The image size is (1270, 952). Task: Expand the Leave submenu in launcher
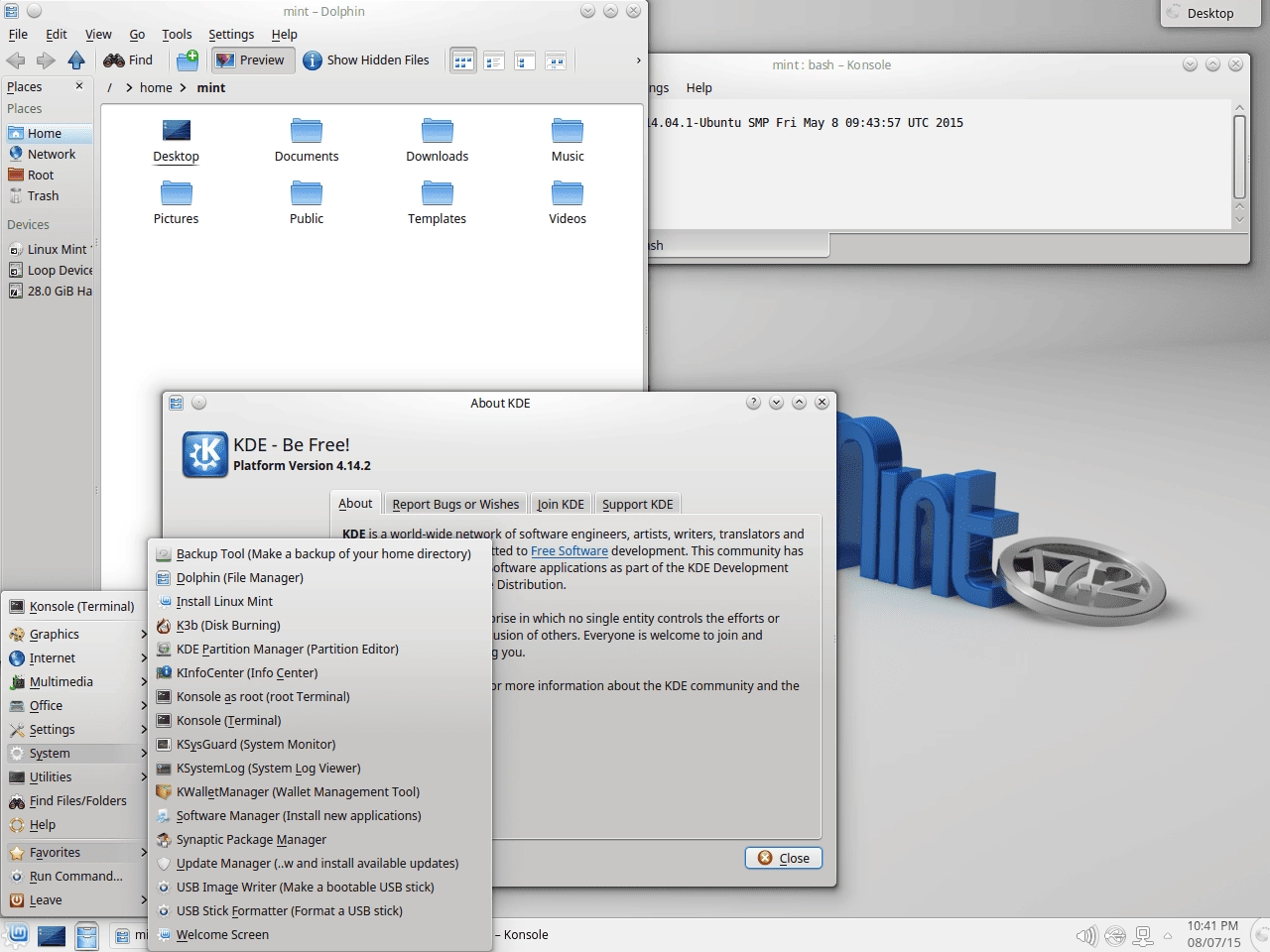[x=76, y=899]
